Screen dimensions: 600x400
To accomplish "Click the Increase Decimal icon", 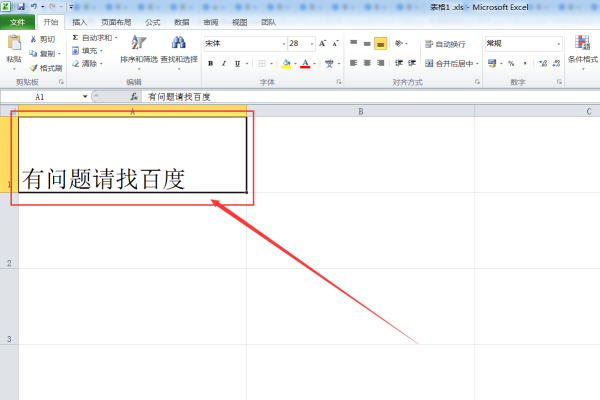I will (543, 64).
